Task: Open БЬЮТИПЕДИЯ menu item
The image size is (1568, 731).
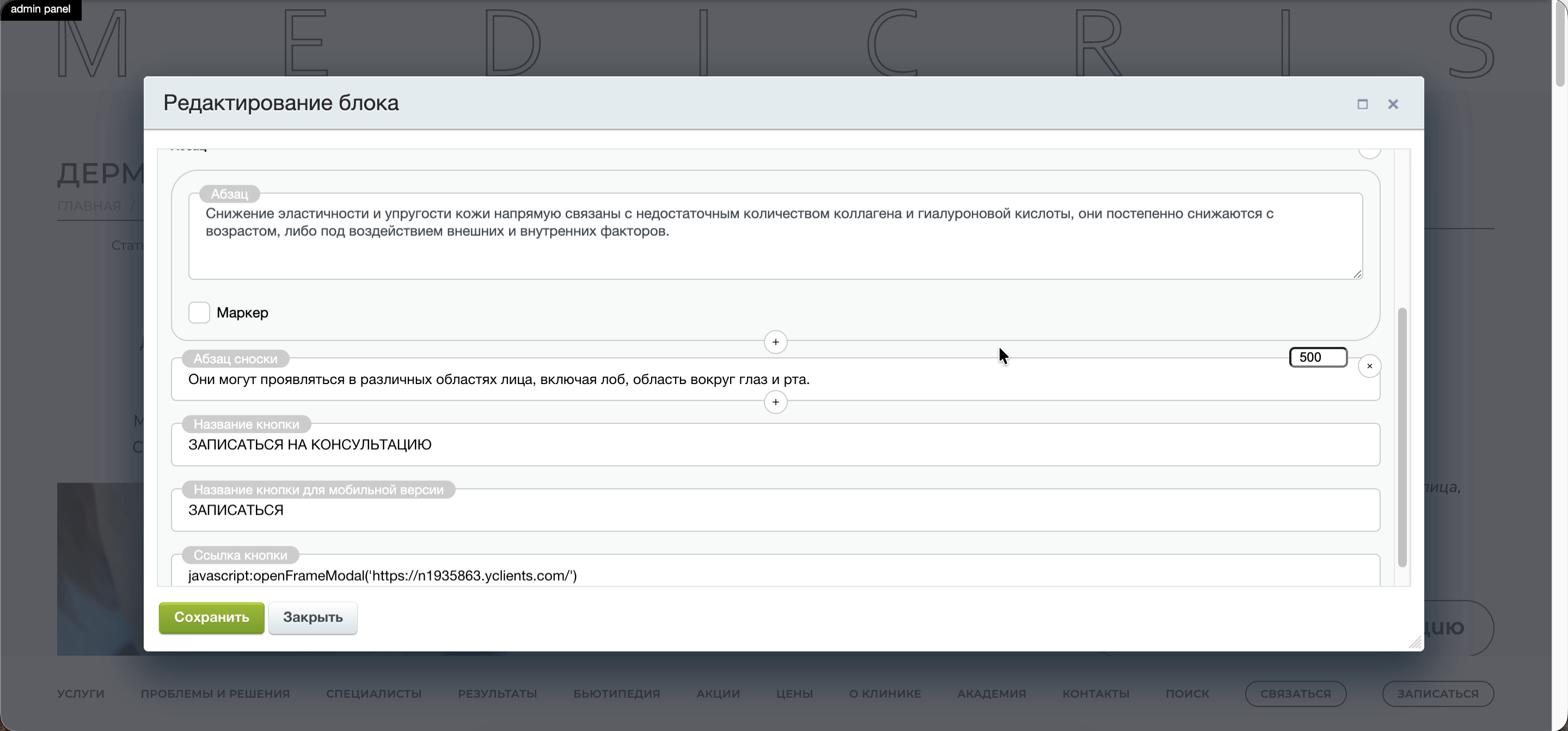Action: (617, 694)
